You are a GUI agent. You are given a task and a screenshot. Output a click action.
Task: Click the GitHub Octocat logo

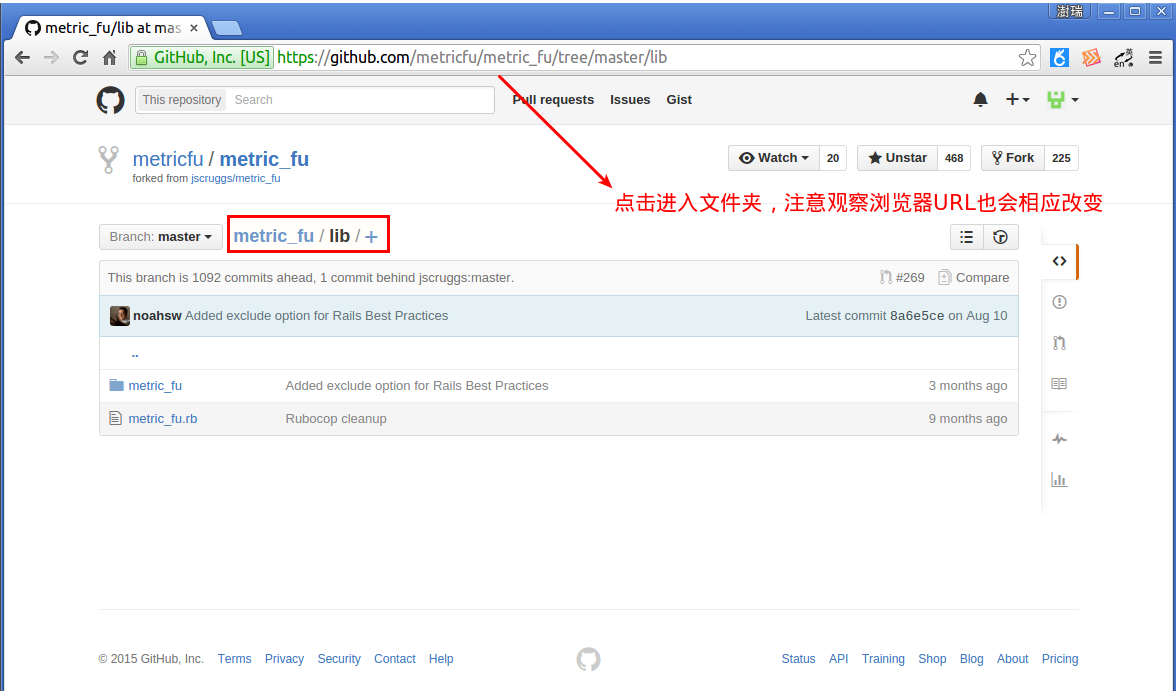click(110, 100)
